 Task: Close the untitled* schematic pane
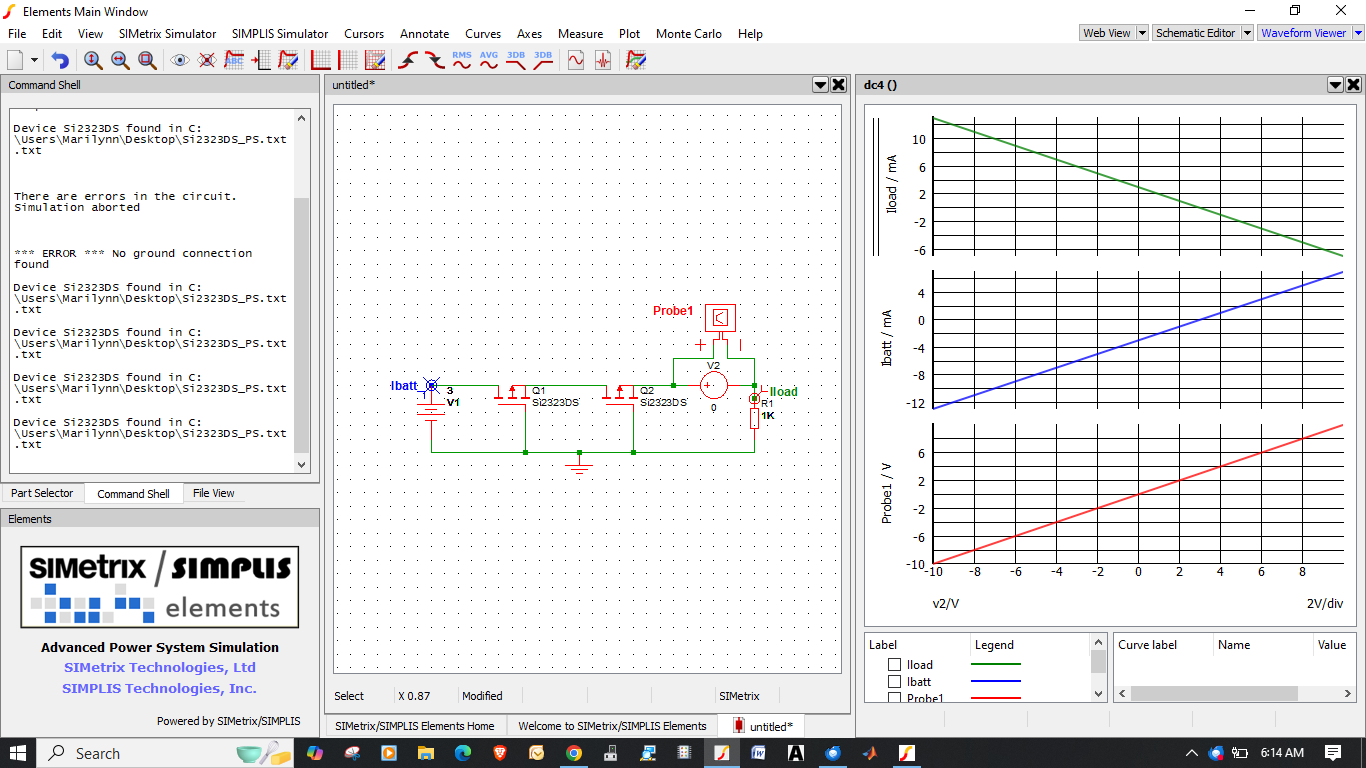(x=839, y=85)
